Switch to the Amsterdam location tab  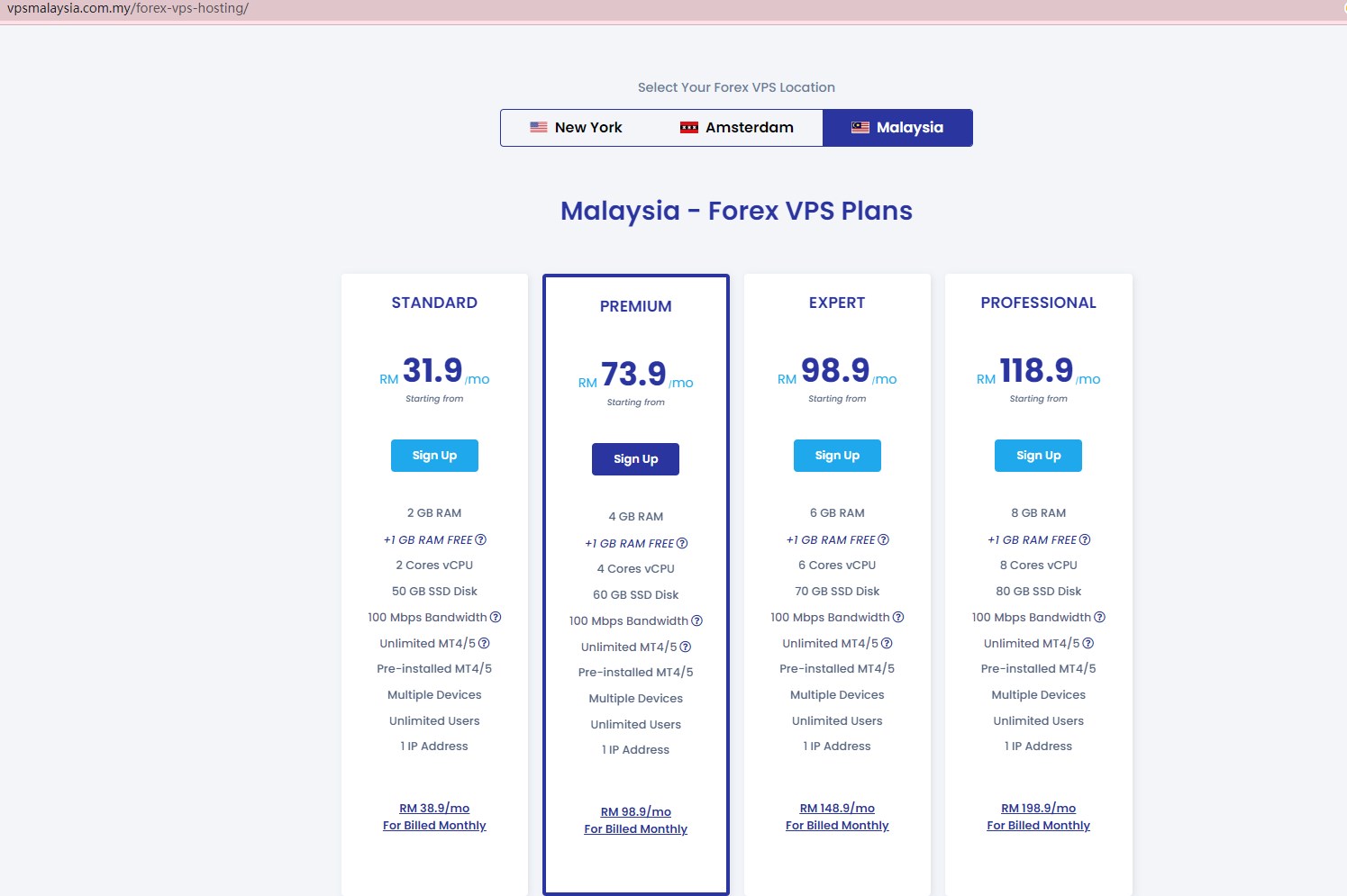pos(739,127)
